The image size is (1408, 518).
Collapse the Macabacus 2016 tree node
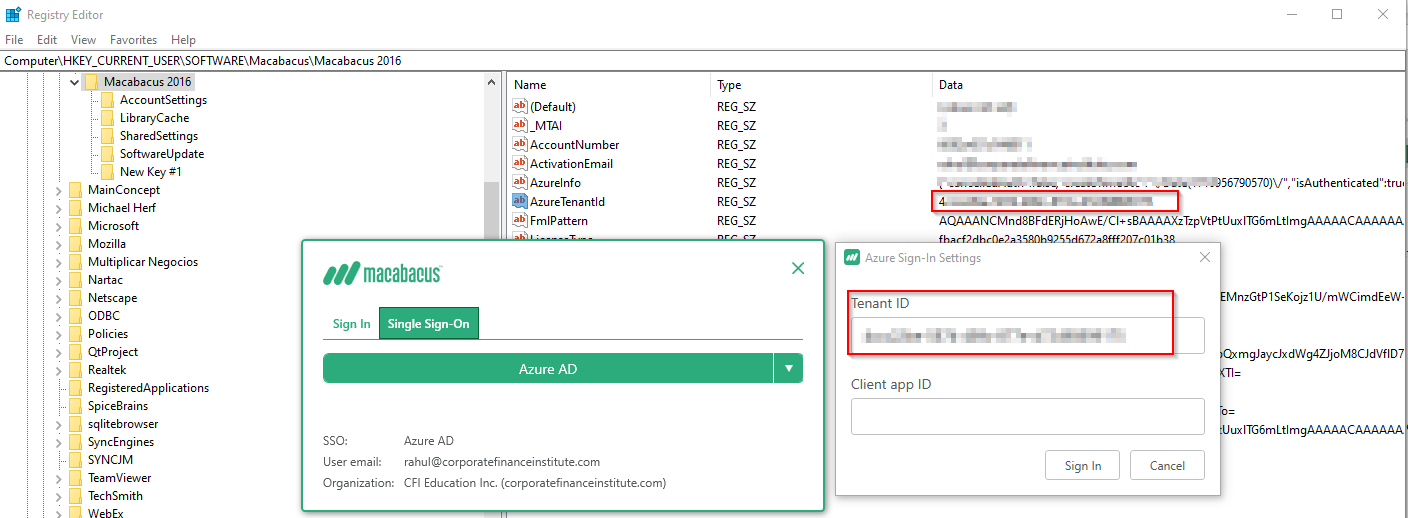(74, 82)
